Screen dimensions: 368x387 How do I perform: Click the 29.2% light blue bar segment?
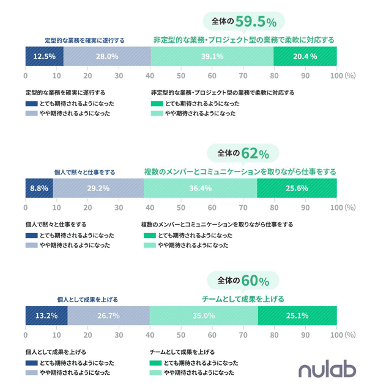tap(98, 188)
